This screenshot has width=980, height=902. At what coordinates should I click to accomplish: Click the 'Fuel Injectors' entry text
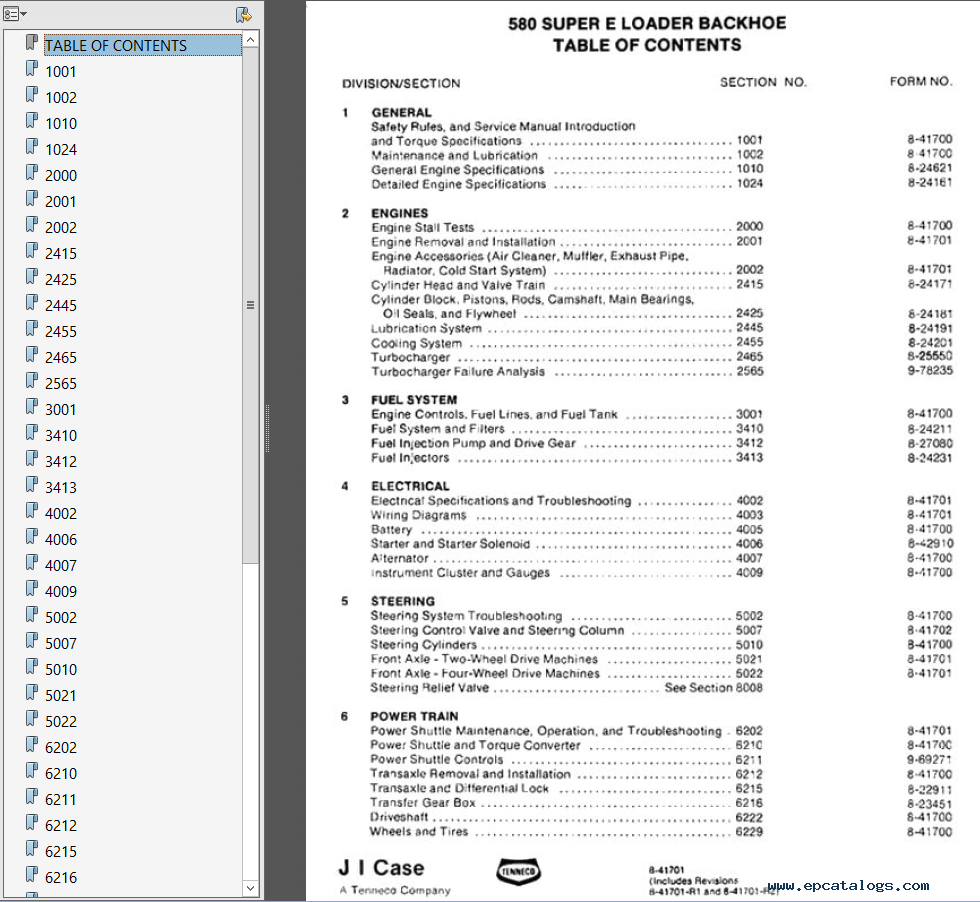click(410, 458)
